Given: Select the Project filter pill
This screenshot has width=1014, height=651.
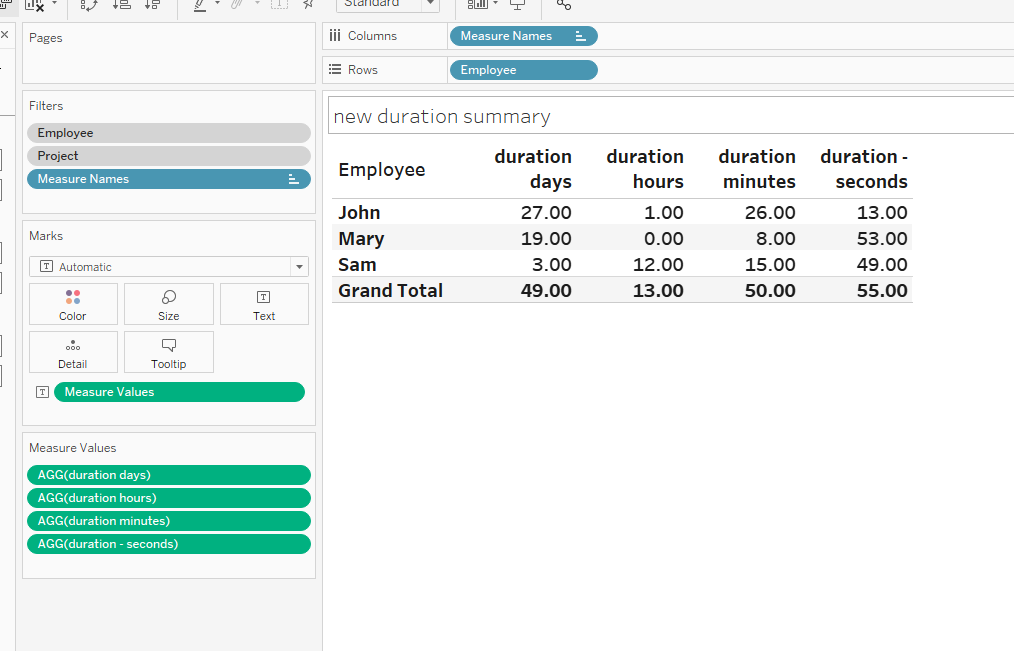Looking at the screenshot, I should (x=169, y=156).
